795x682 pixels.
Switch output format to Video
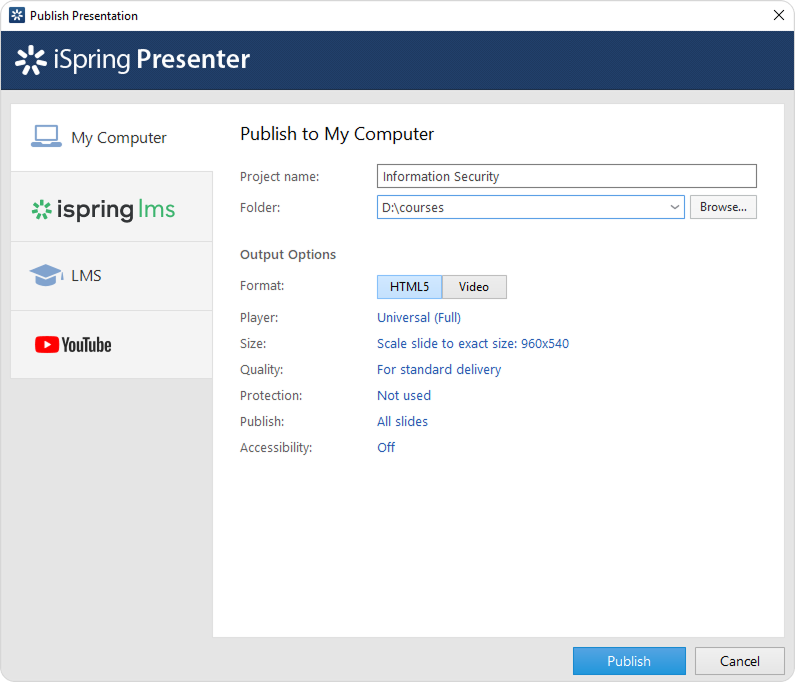tap(474, 287)
